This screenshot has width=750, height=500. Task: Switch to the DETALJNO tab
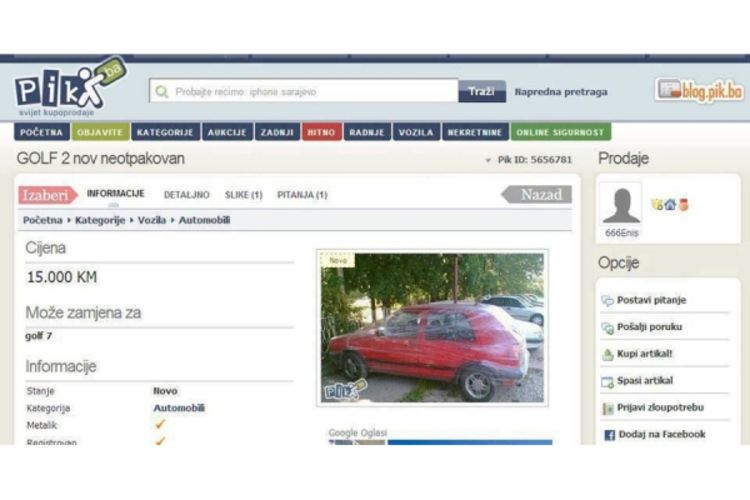[x=187, y=195]
